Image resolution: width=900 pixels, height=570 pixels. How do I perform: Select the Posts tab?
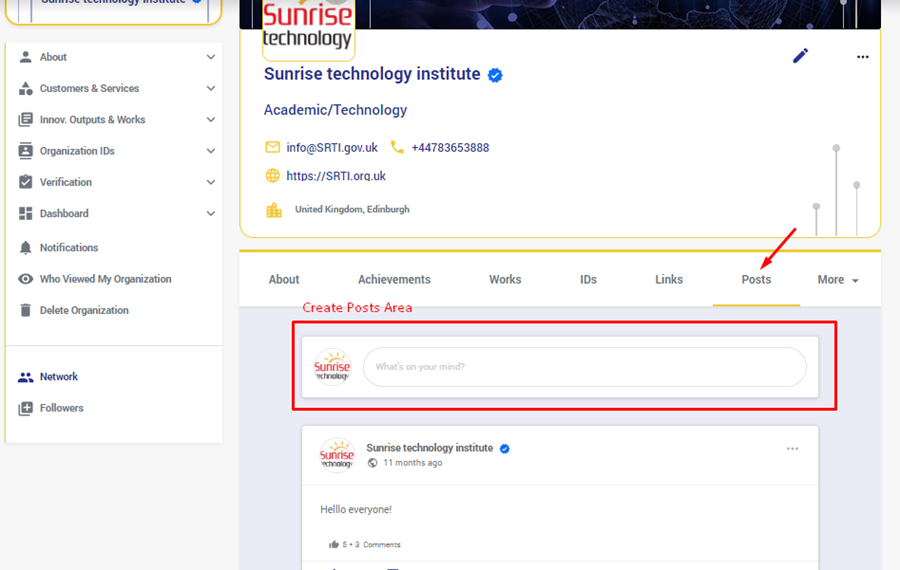click(756, 280)
